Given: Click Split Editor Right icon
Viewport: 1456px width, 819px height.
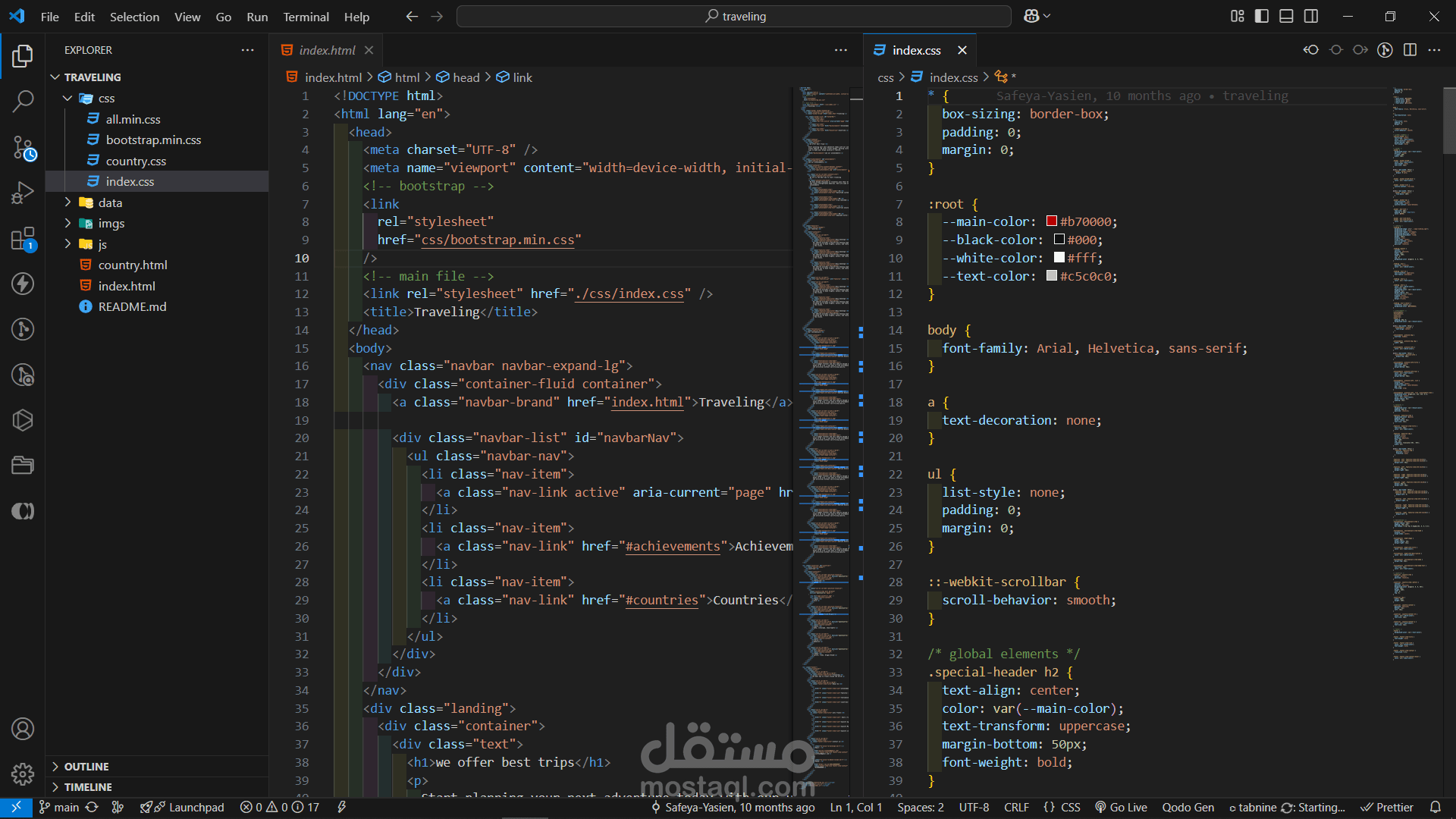Looking at the screenshot, I should [1410, 50].
